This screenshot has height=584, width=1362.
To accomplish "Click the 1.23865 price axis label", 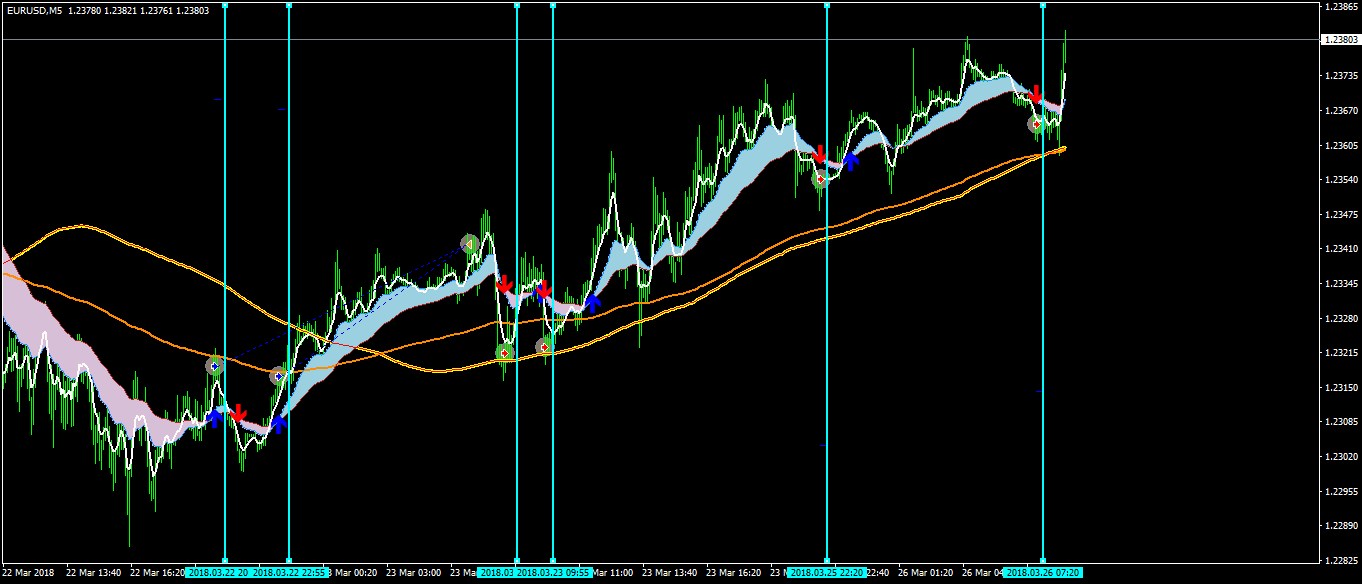I will [1340, 6].
